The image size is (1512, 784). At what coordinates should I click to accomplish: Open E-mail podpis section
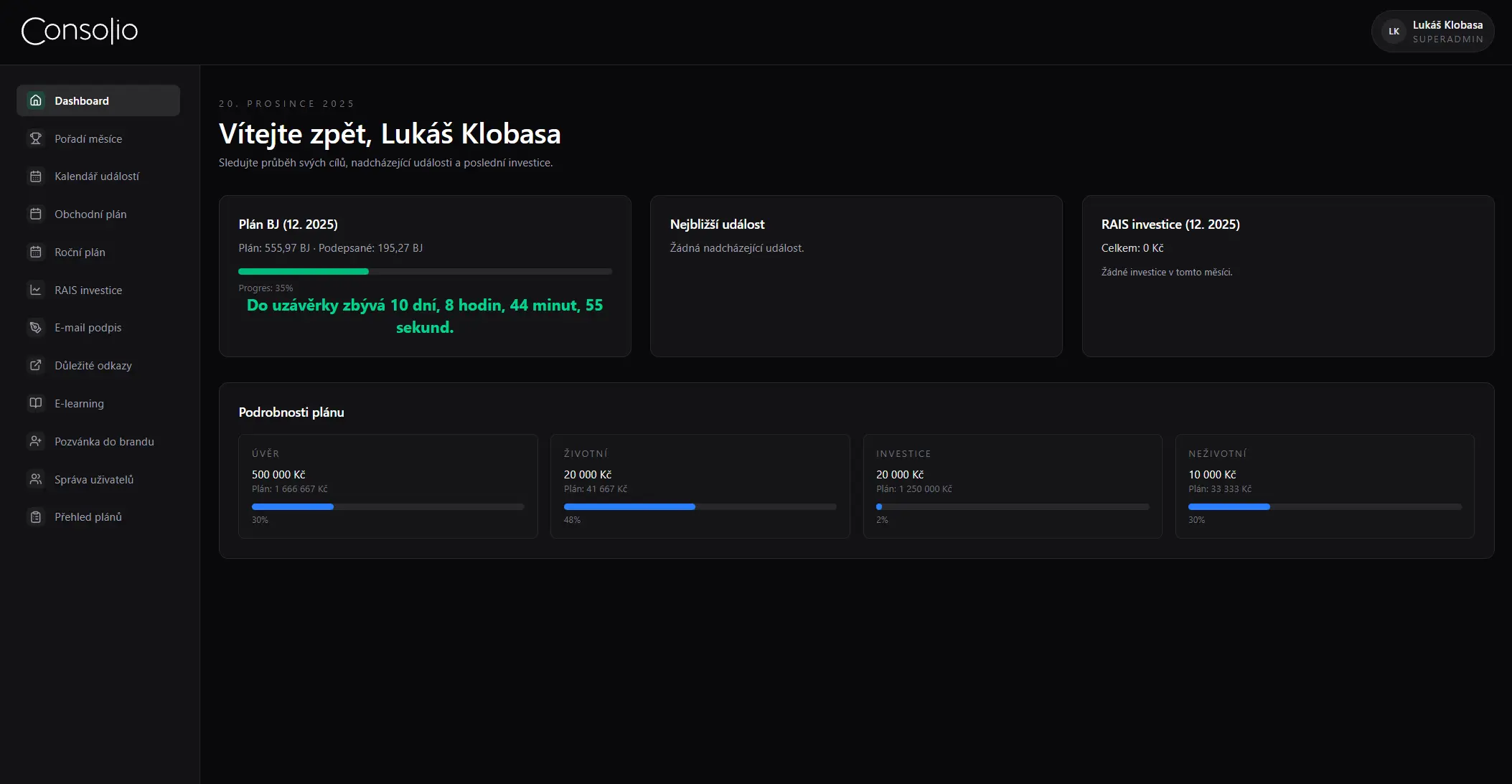pos(98,328)
